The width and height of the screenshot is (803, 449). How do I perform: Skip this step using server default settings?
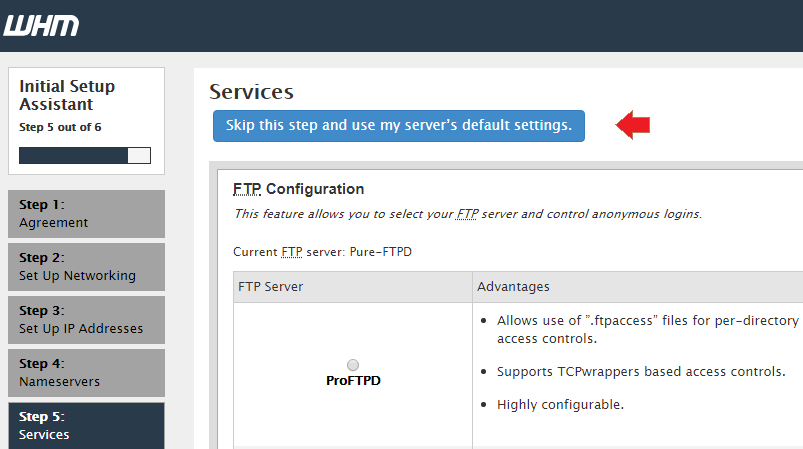[398, 125]
